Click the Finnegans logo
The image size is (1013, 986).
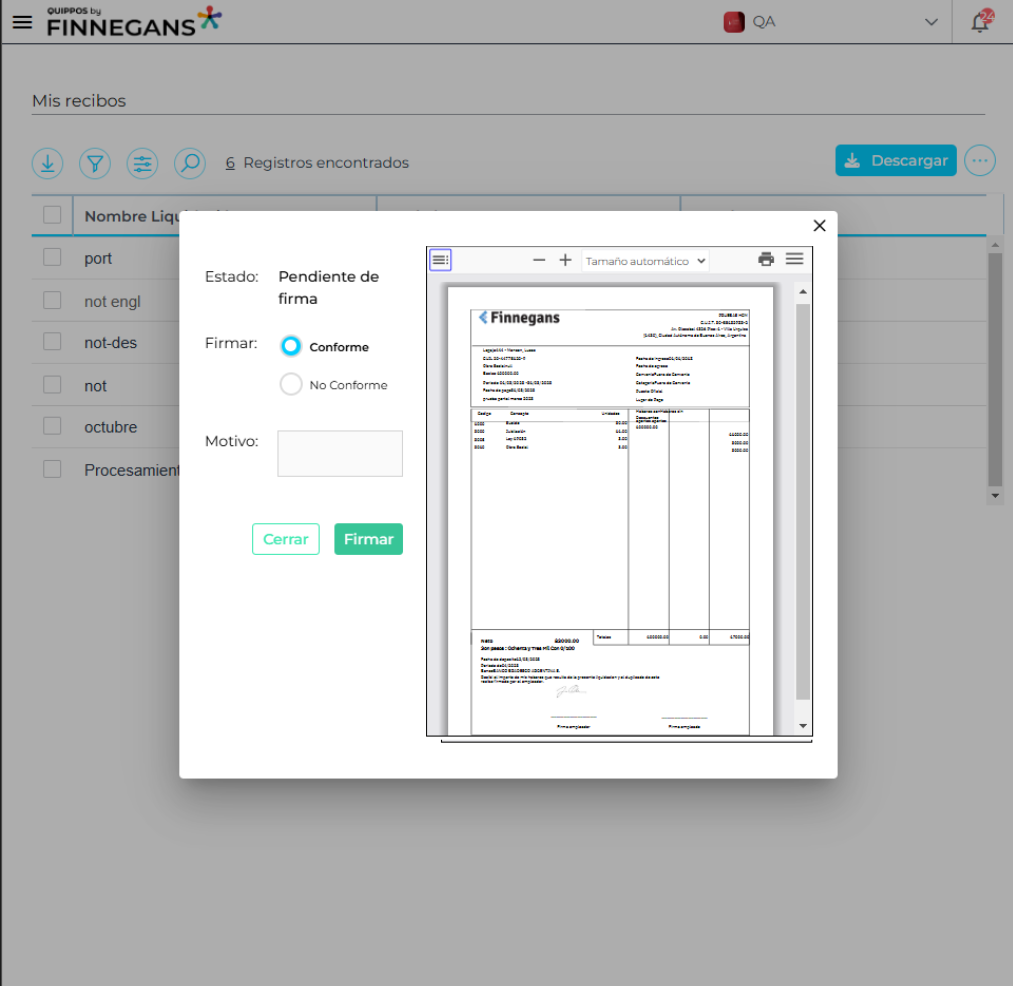[x=134, y=21]
